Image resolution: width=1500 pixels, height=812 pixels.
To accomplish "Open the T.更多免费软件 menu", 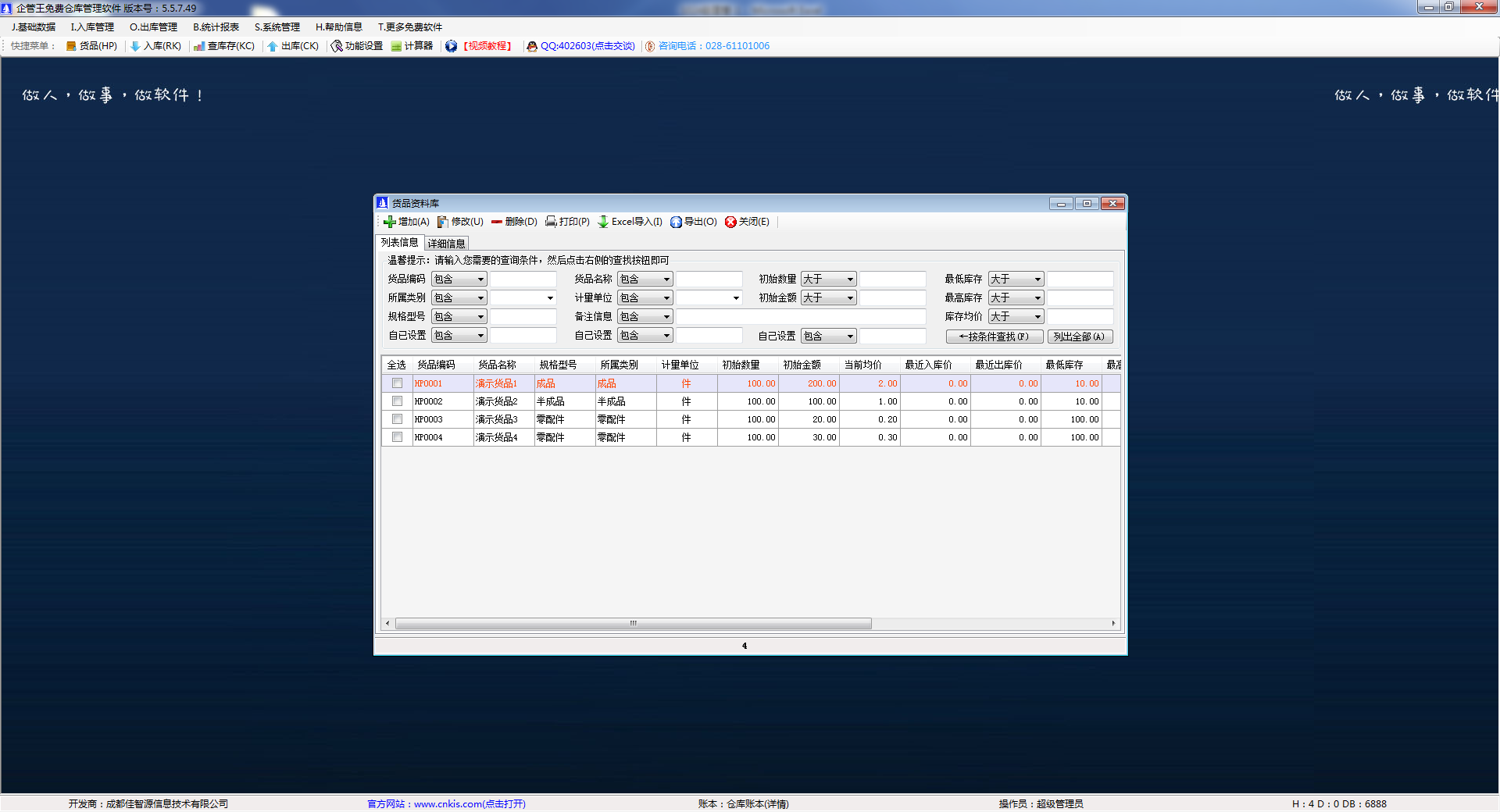I will 410,27.
